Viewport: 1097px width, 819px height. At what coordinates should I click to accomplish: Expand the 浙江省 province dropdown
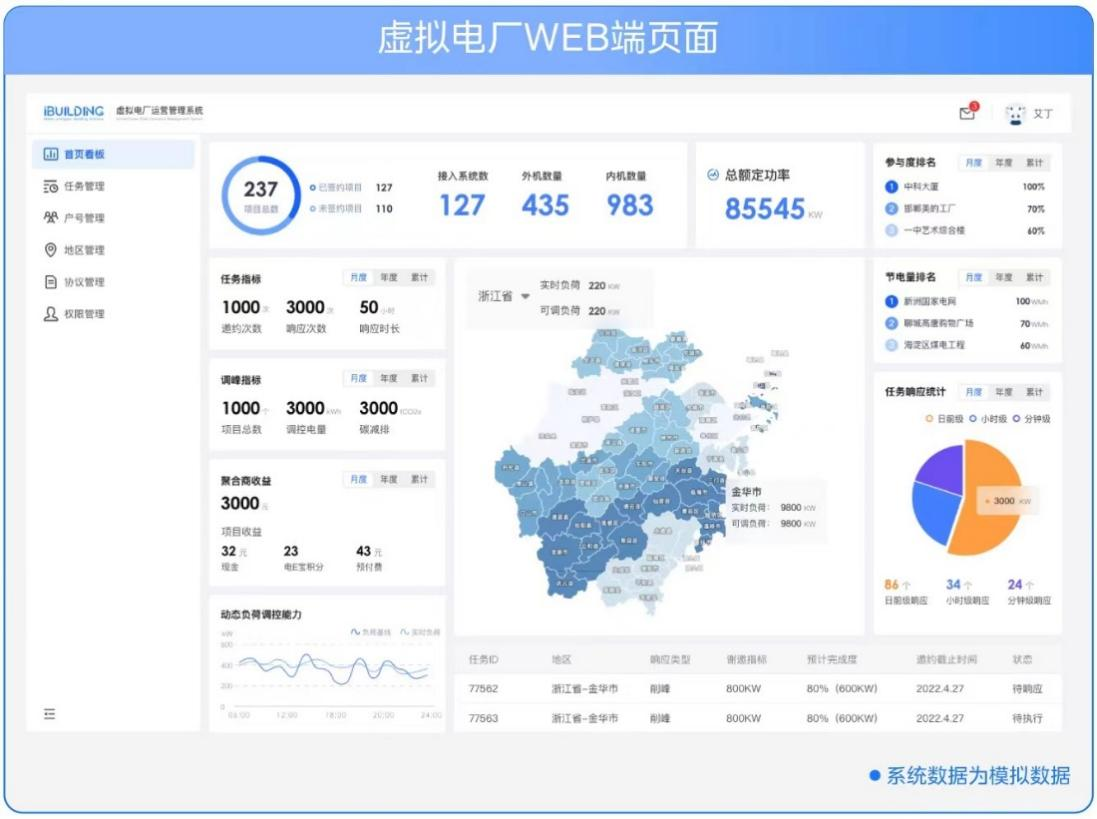click(525, 296)
